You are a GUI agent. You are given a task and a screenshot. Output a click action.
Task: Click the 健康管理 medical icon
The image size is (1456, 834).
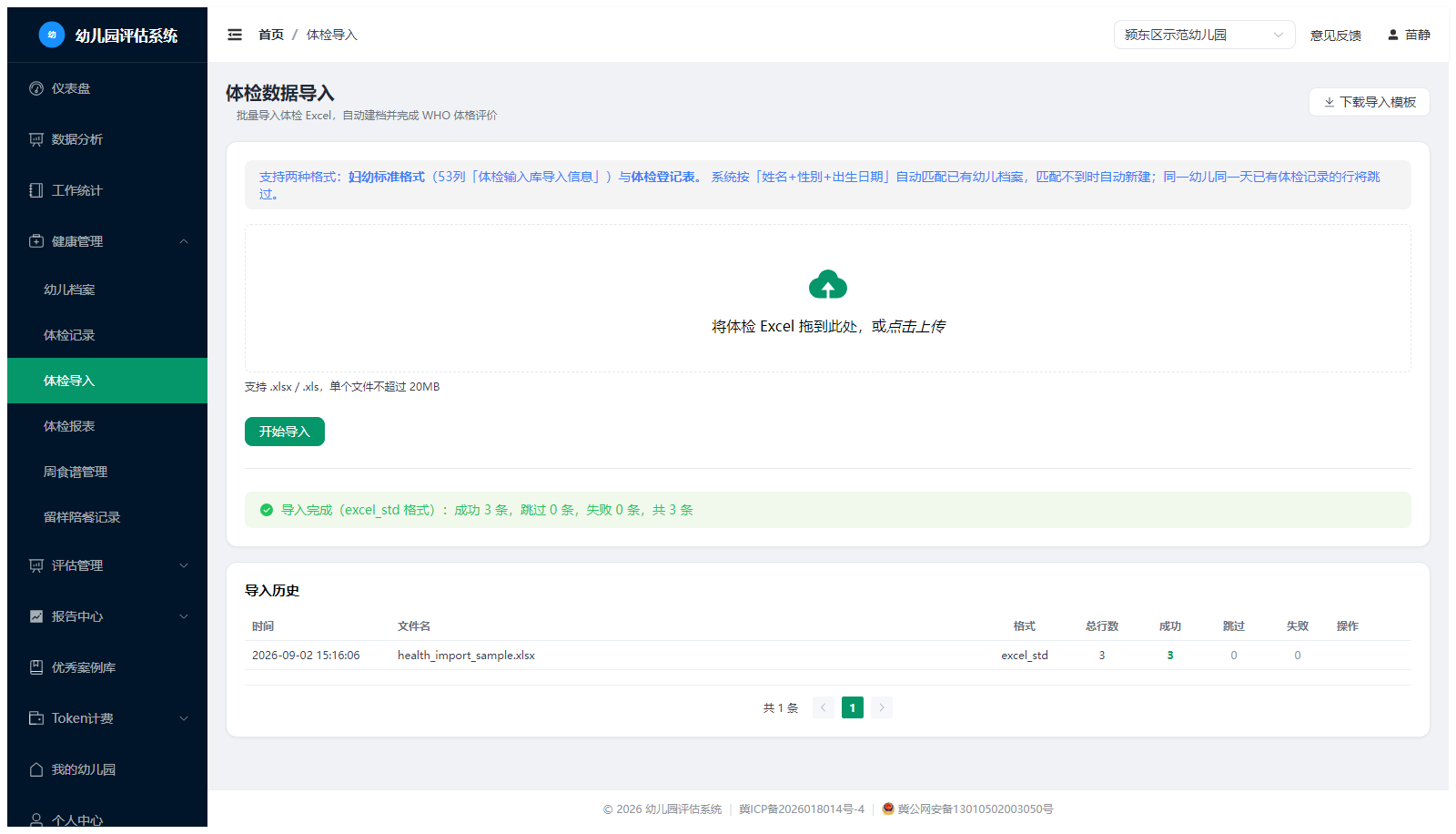[x=36, y=241]
